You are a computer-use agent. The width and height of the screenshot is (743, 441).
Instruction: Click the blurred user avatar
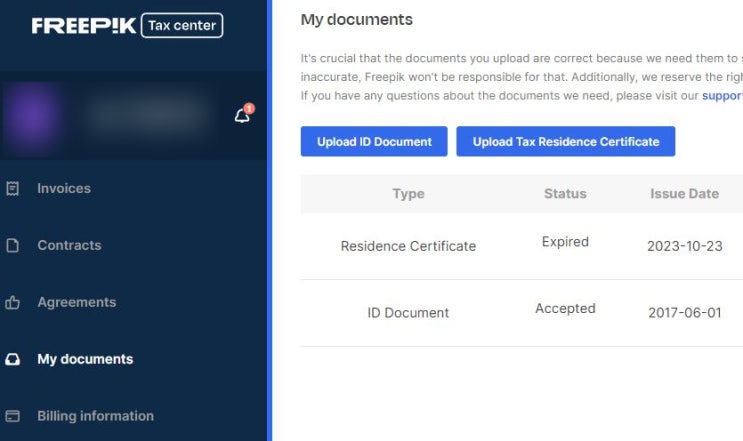[32, 116]
